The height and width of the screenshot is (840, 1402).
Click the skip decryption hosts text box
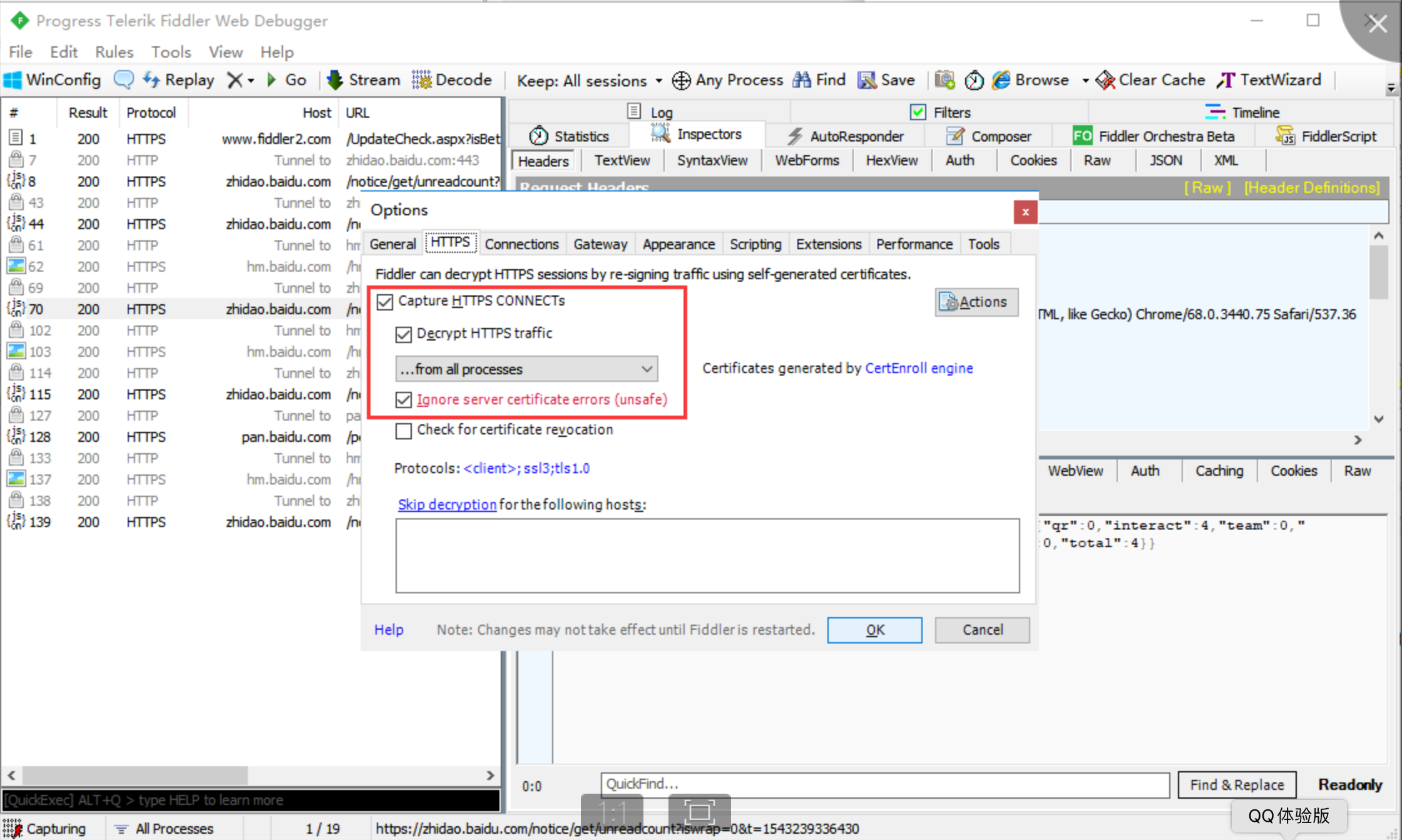707,556
